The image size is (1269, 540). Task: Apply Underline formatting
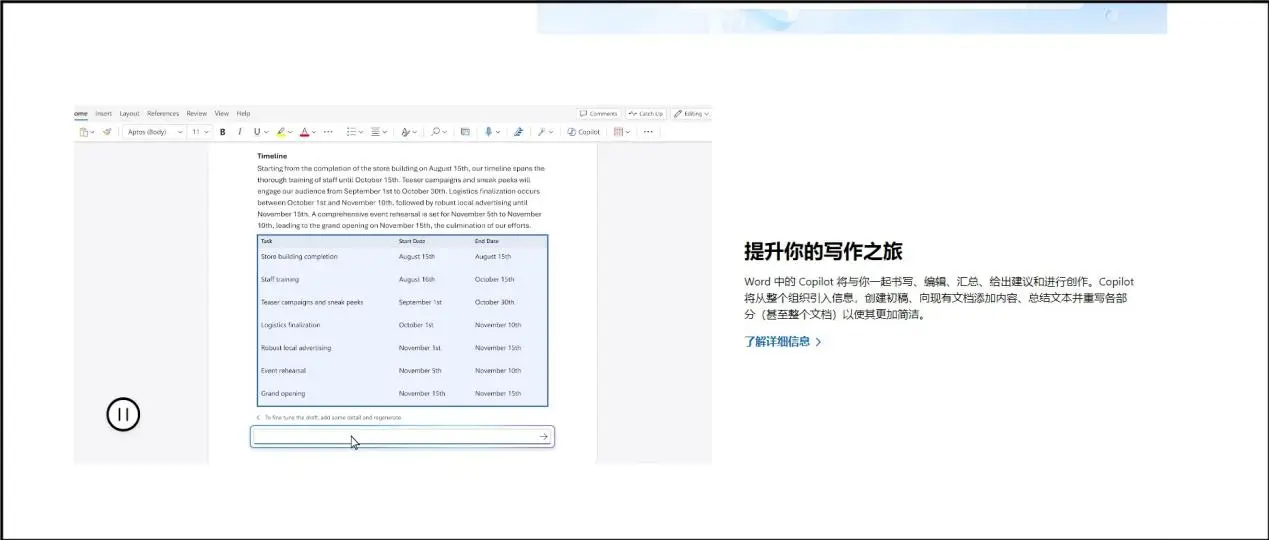[257, 132]
